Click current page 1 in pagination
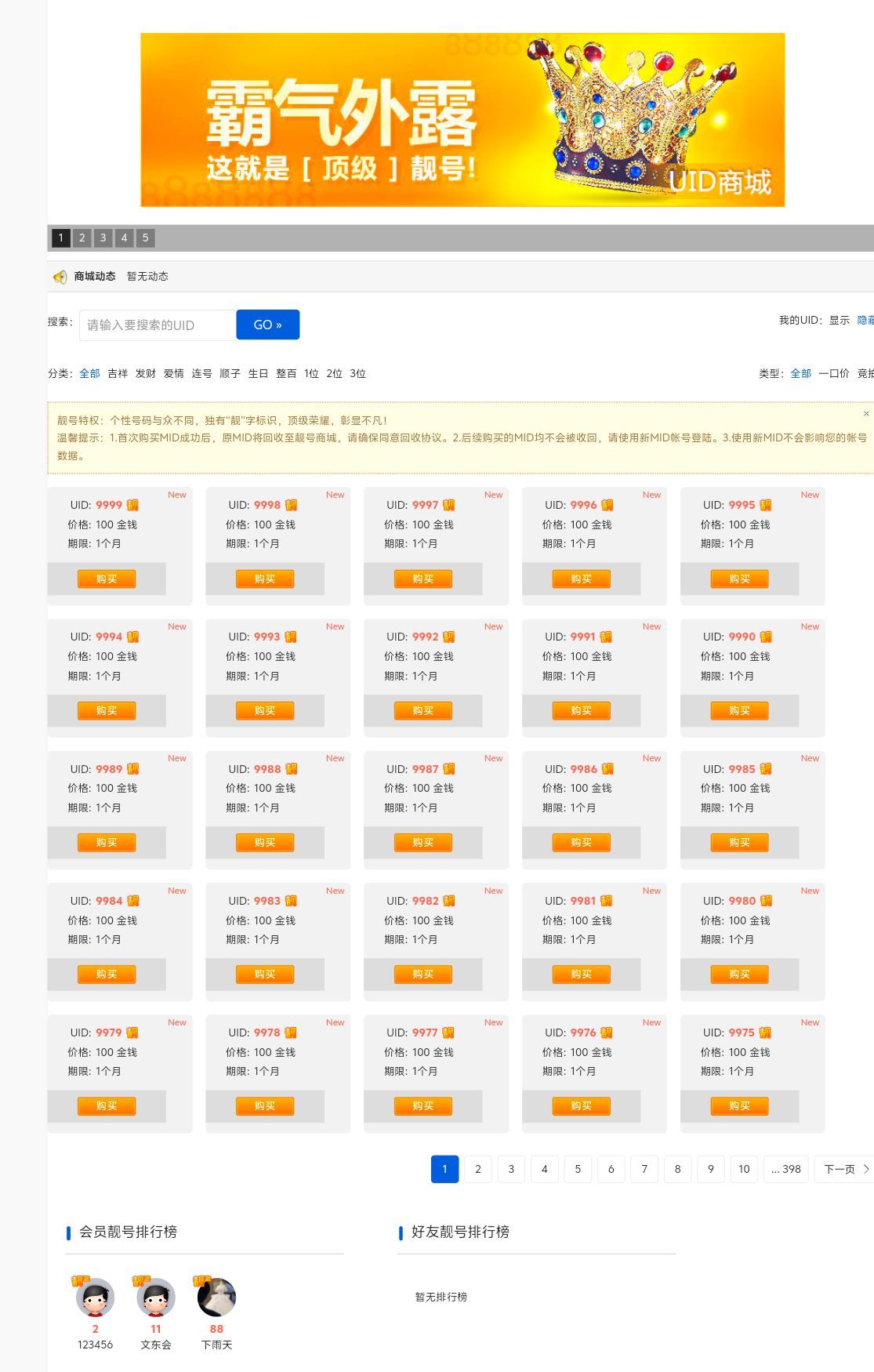The height and width of the screenshot is (1372, 874). click(444, 1169)
